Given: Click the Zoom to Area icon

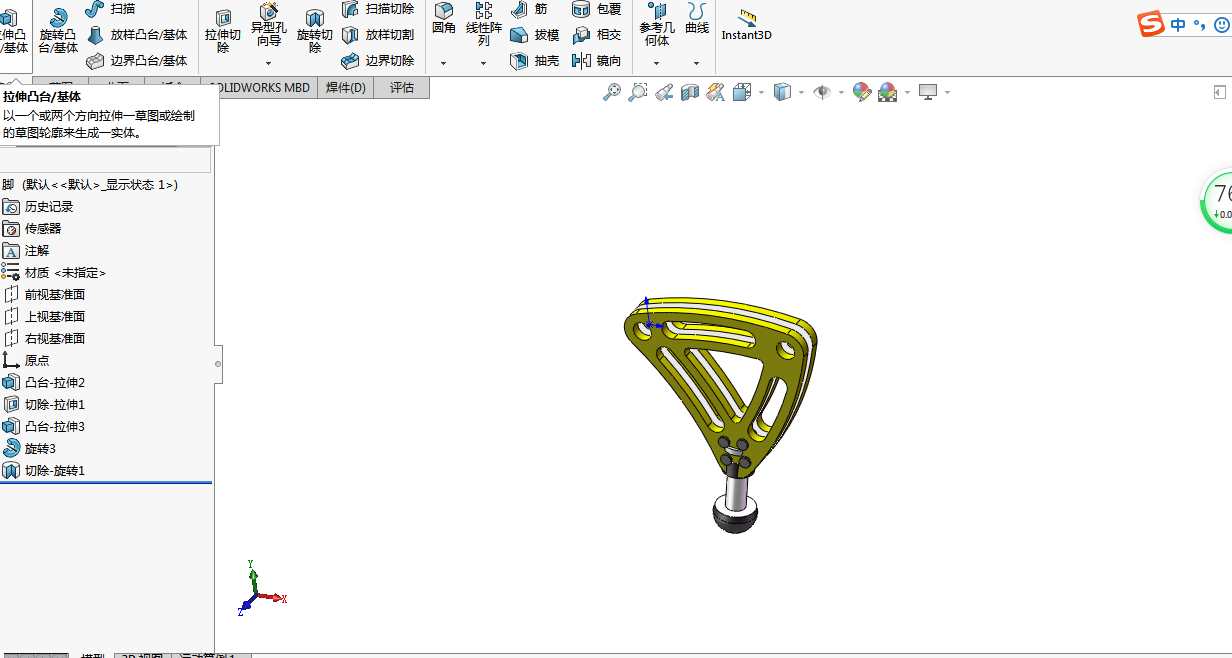Looking at the screenshot, I should (638, 92).
